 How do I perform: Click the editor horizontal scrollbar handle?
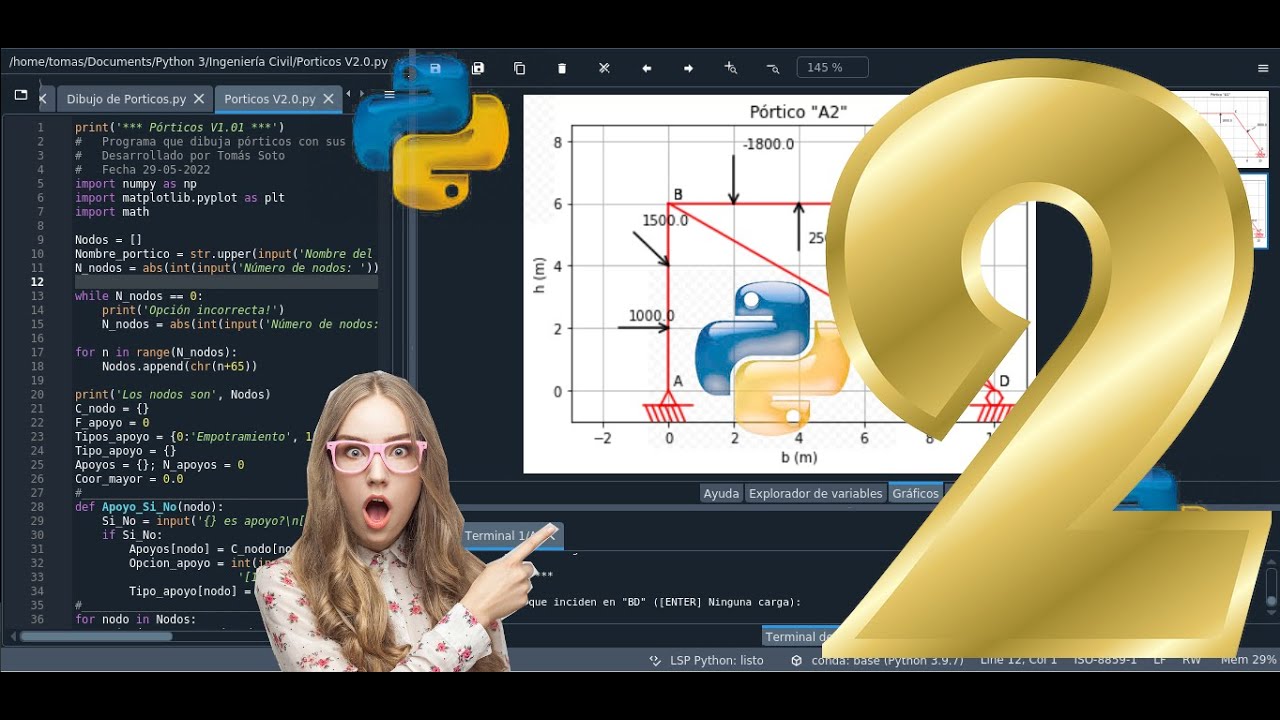point(95,636)
